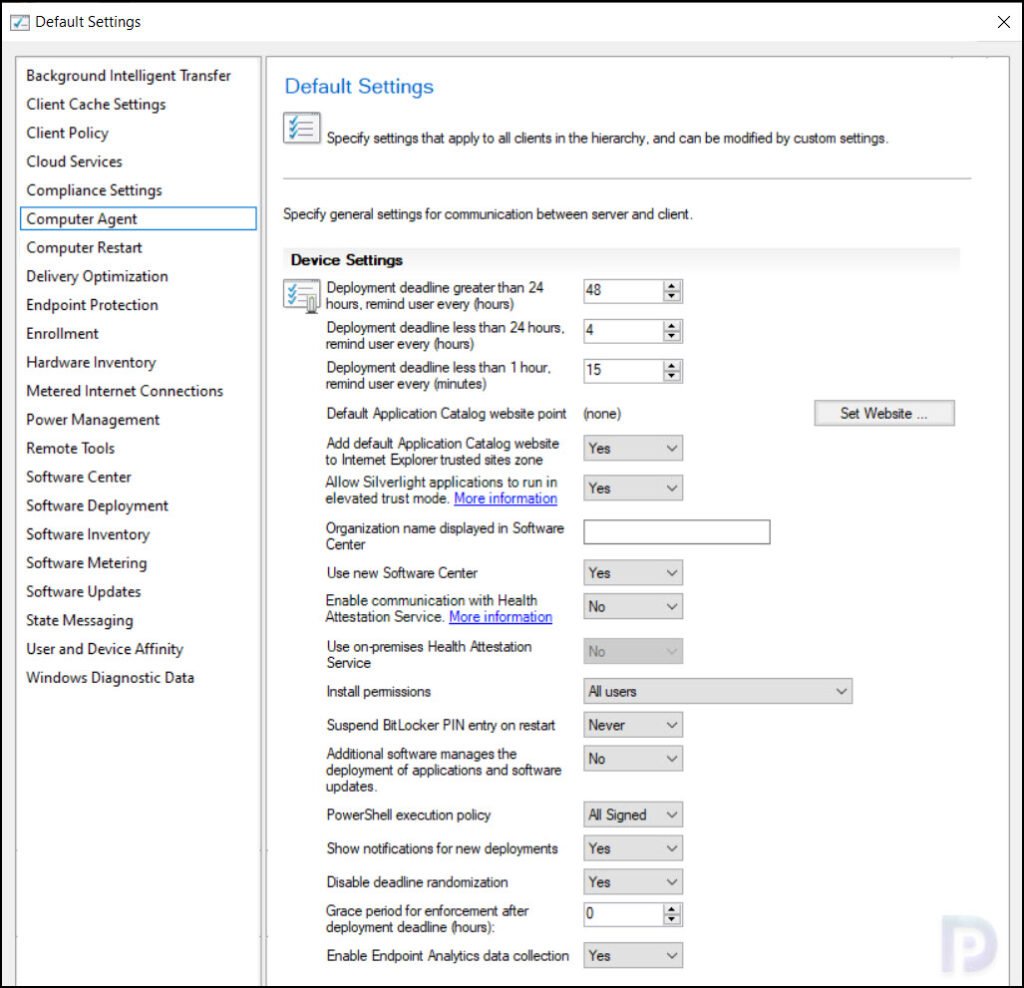
Task: Open Suspend BitLocker PIN entry dropdown
Action: click(x=633, y=725)
